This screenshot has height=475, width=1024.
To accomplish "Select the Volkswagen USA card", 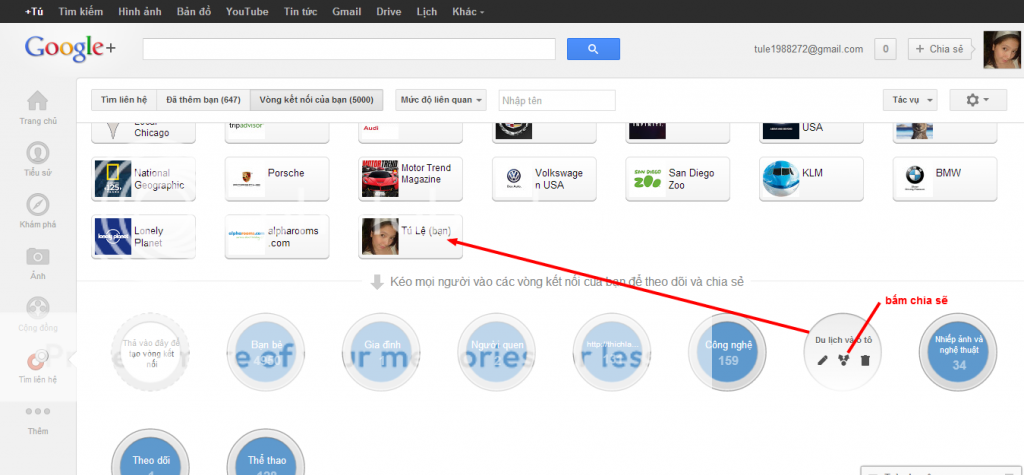I will (x=544, y=179).
